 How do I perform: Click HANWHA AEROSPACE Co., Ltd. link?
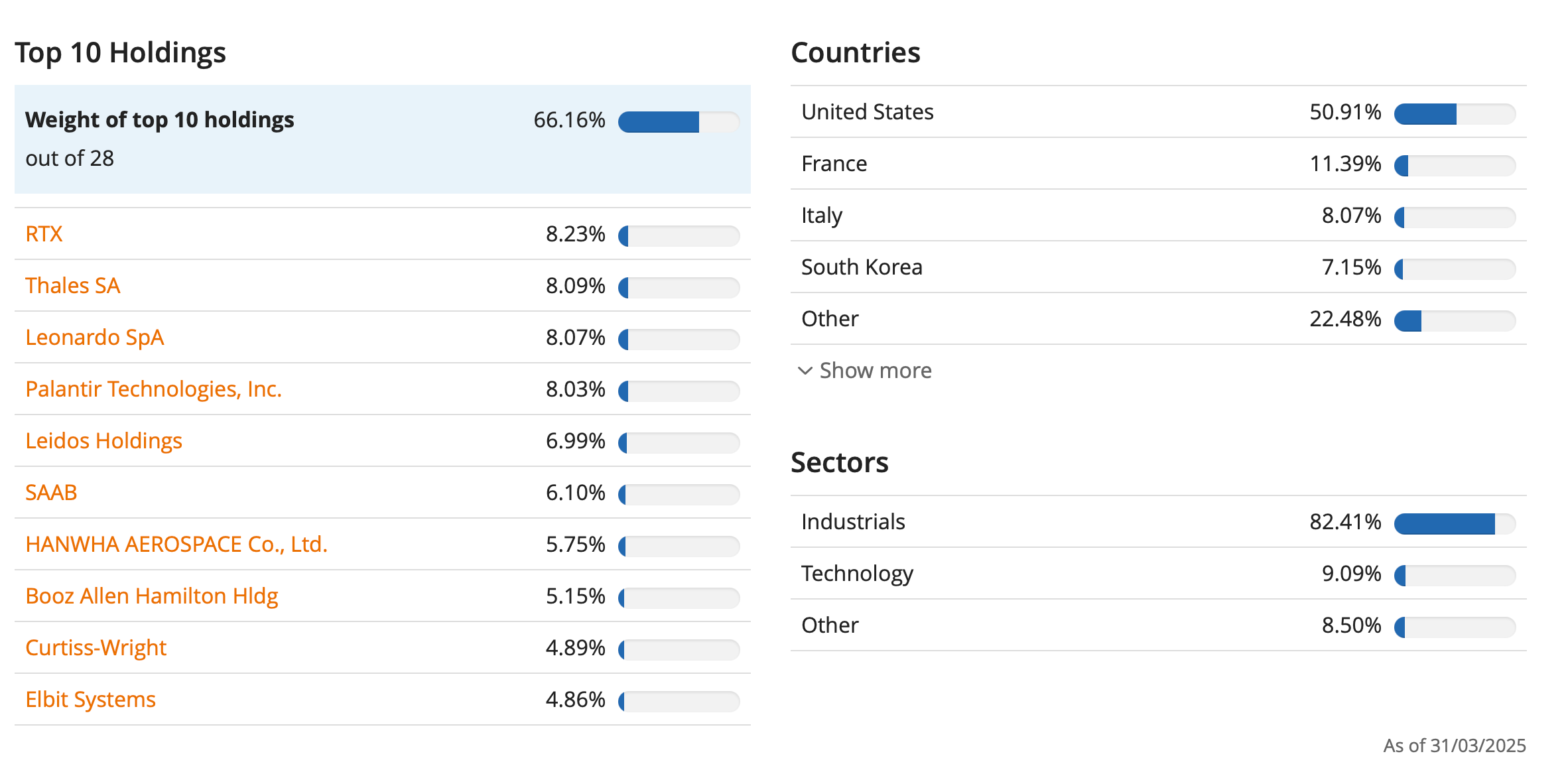tap(176, 545)
